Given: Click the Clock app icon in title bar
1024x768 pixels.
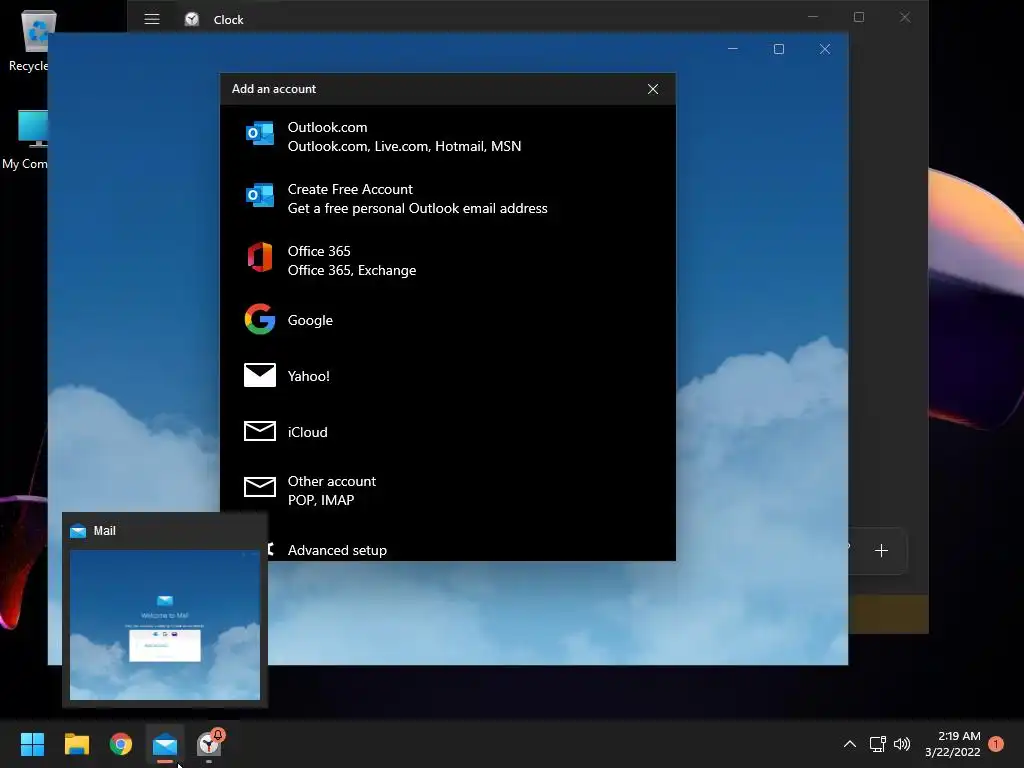Looking at the screenshot, I should point(192,19).
